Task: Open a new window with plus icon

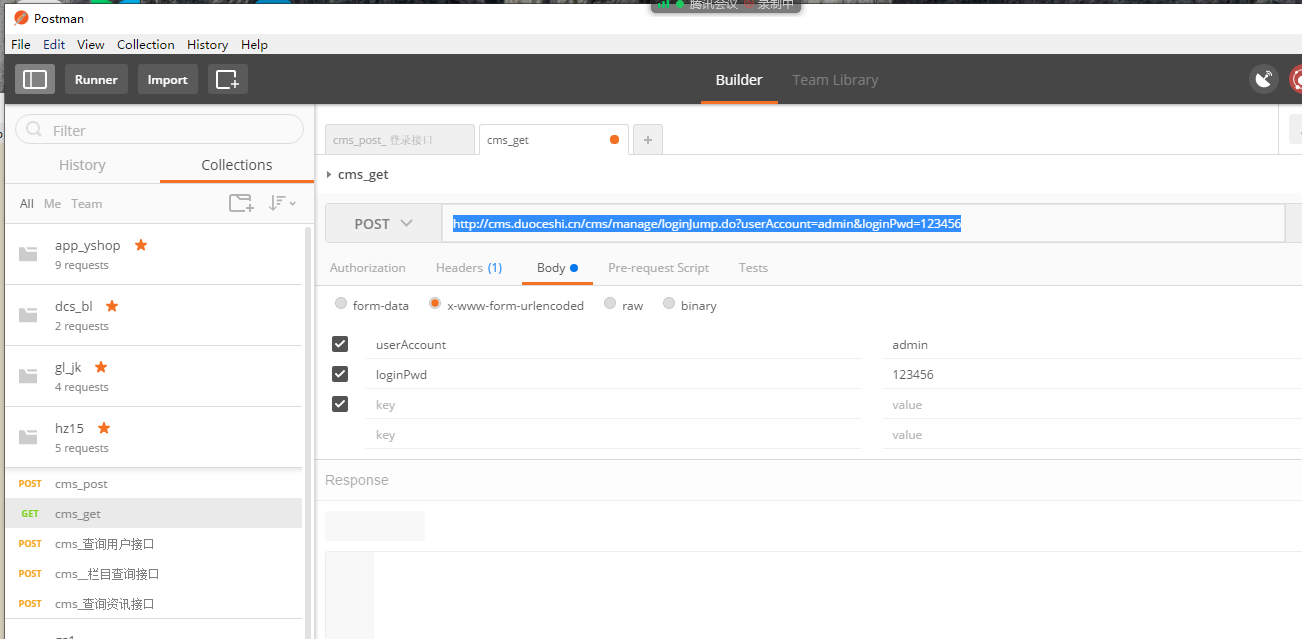Action: (x=228, y=79)
